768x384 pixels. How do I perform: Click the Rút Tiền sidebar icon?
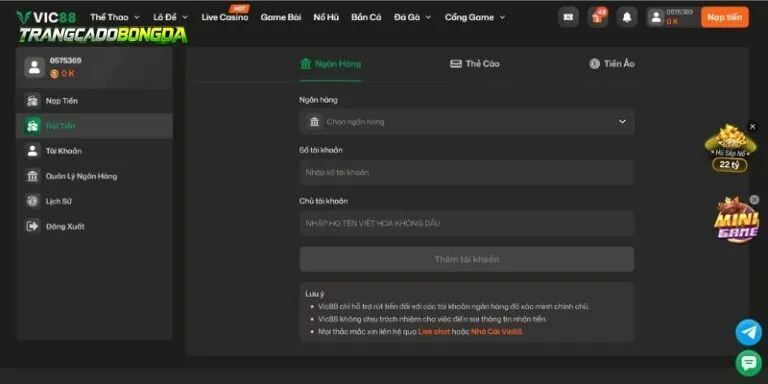click(33, 126)
